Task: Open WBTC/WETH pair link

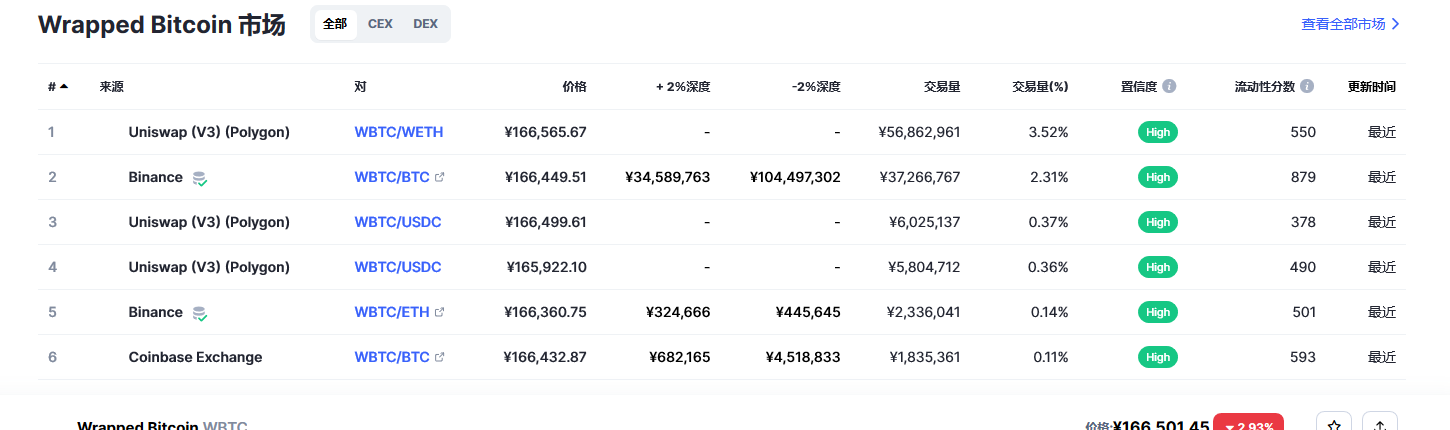Action: coord(399,132)
